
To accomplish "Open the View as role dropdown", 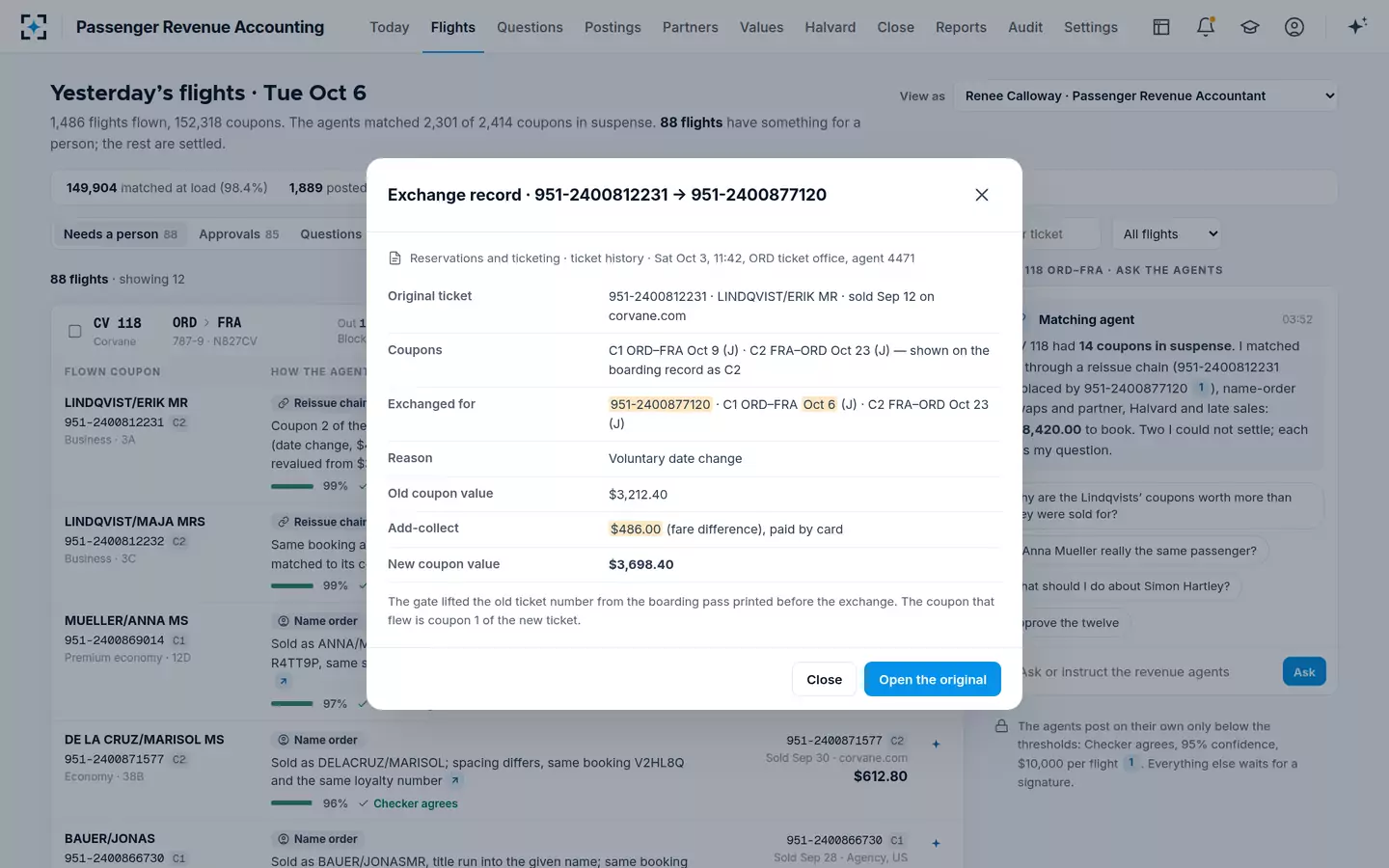I will tap(1146, 95).
